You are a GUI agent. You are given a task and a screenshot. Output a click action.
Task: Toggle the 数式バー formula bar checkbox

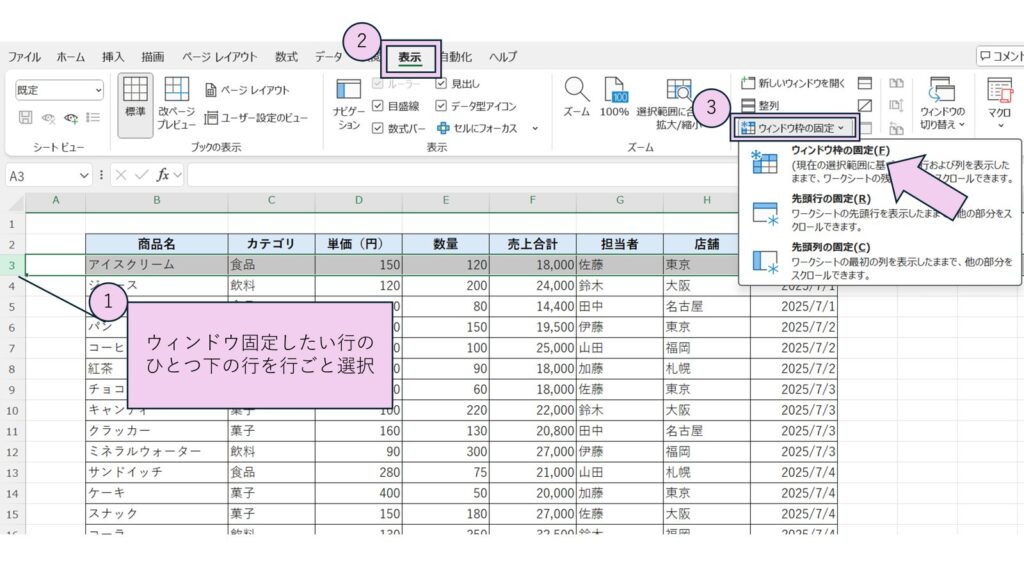(378, 128)
